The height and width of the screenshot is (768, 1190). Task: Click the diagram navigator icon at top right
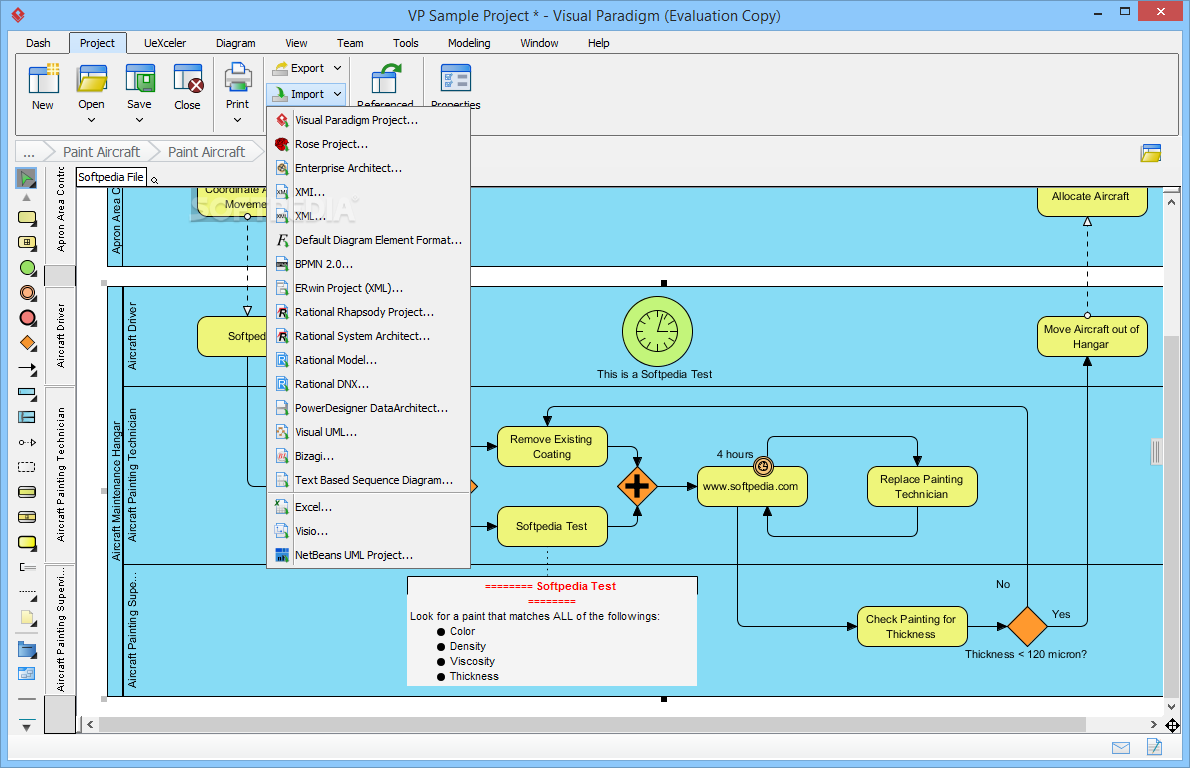(1151, 153)
